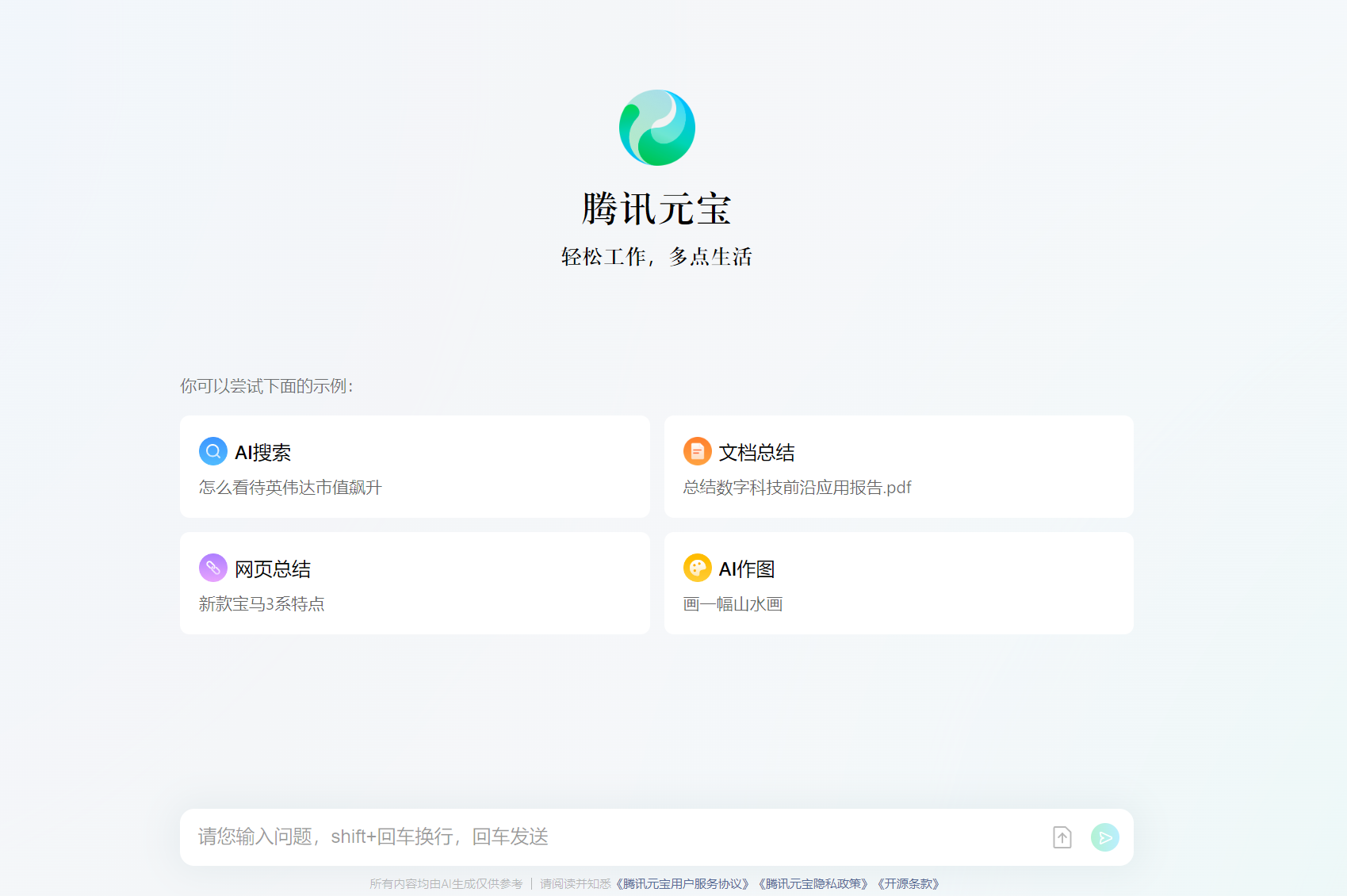Click the file upload icon in input bar

pos(1062,837)
